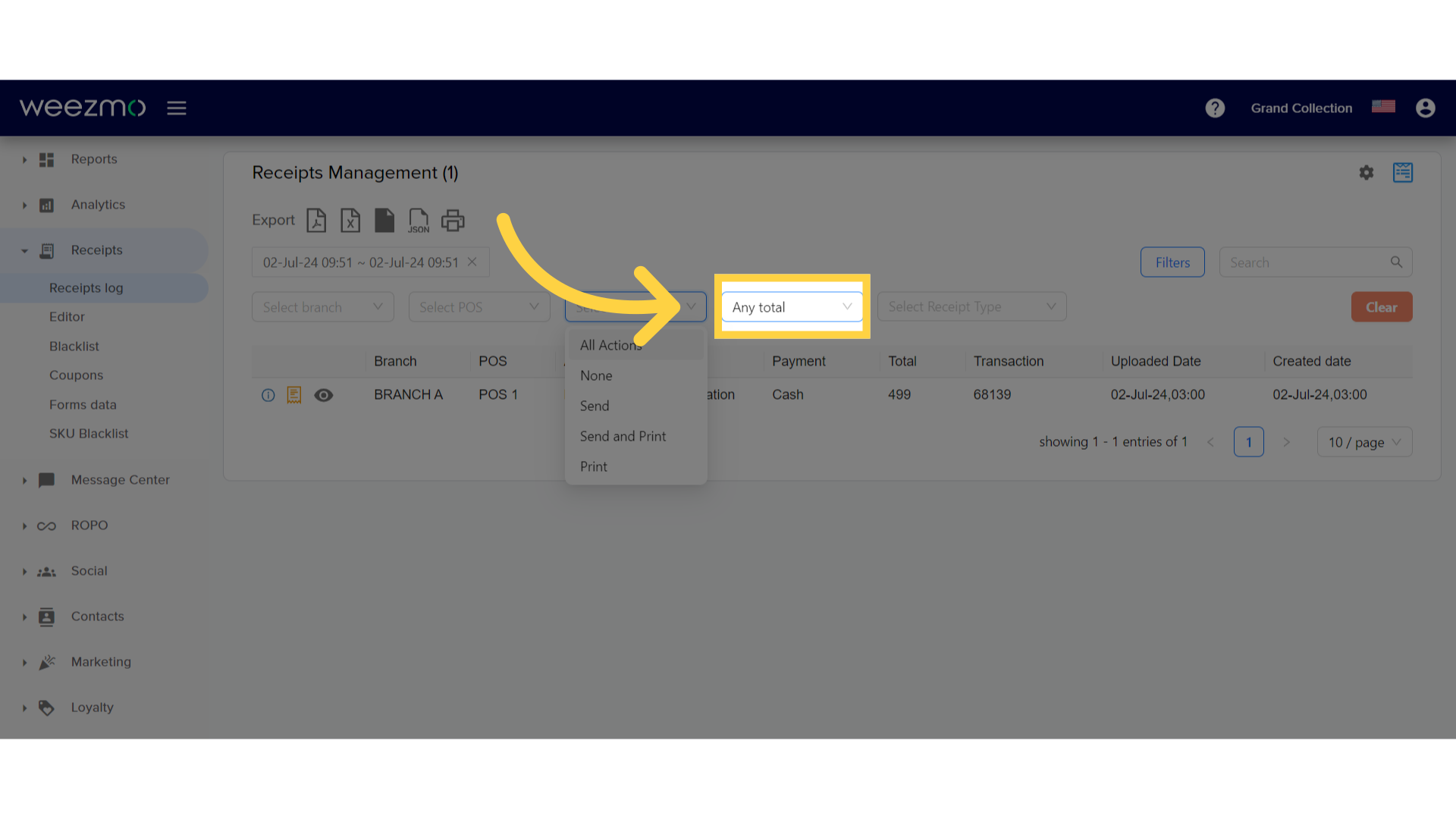Screen dimensions: 1456x819
Task: Click the settings gear icon top right
Action: click(x=1367, y=172)
